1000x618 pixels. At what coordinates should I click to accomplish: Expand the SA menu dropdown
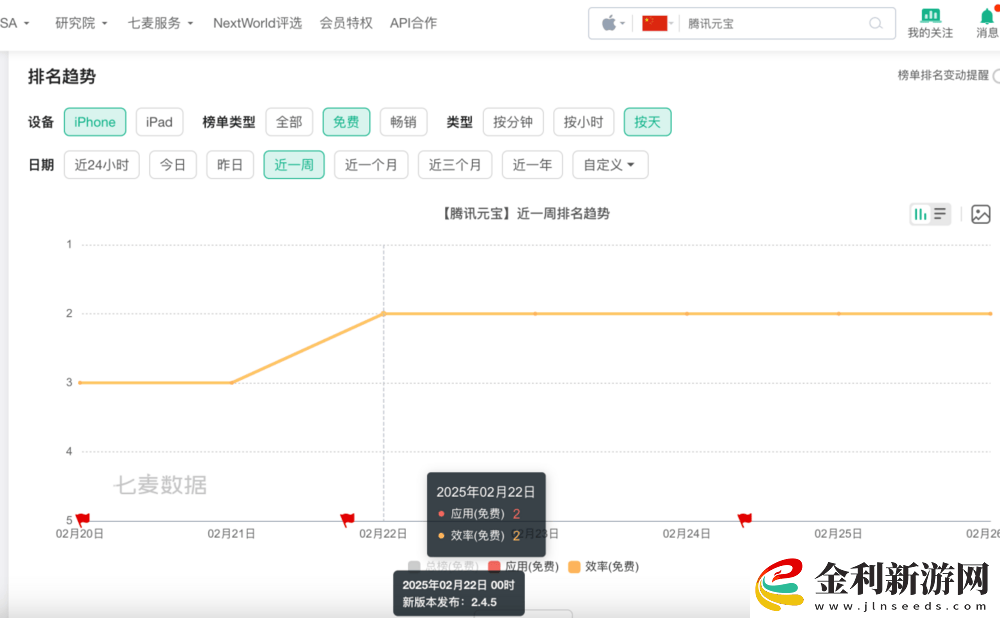pyautogui.click(x=15, y=23)
